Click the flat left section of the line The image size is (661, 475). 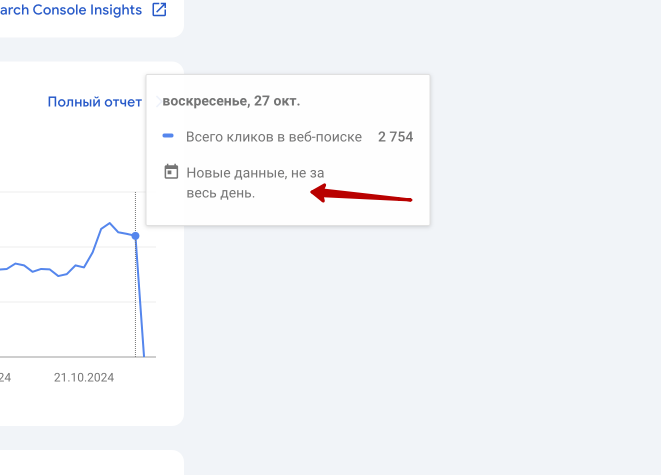[x=40, y=270]
